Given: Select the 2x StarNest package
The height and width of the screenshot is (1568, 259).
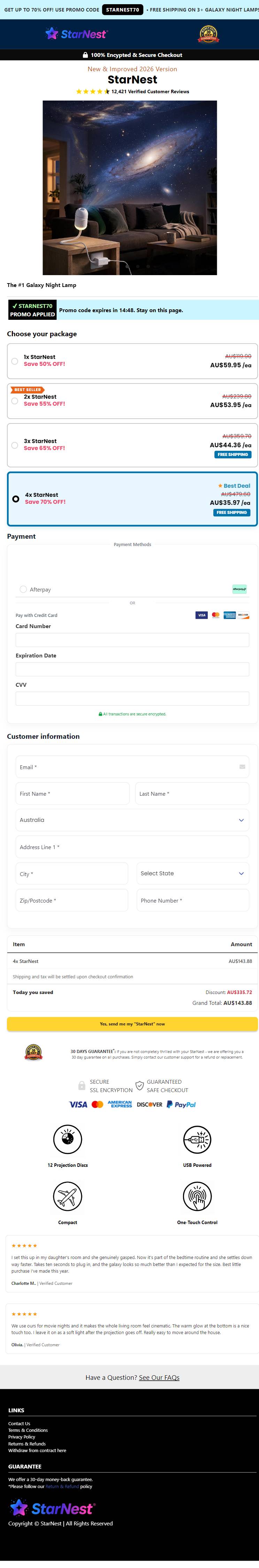Looking at the screenshot, I should [x=132, y=401].
